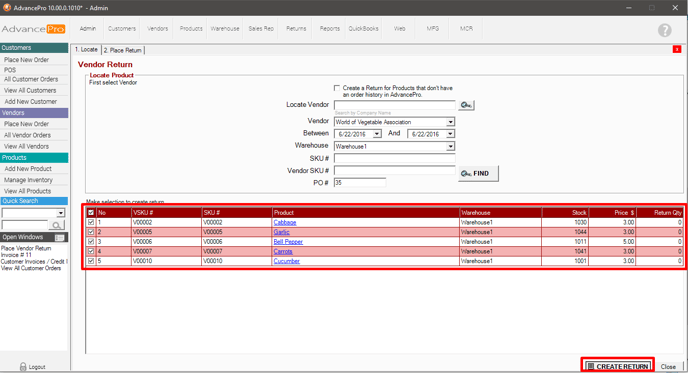The width and height of the screenshot is (688, 373).
Task: Click Add New Customer in sidebar
Action: pos(31,101)
